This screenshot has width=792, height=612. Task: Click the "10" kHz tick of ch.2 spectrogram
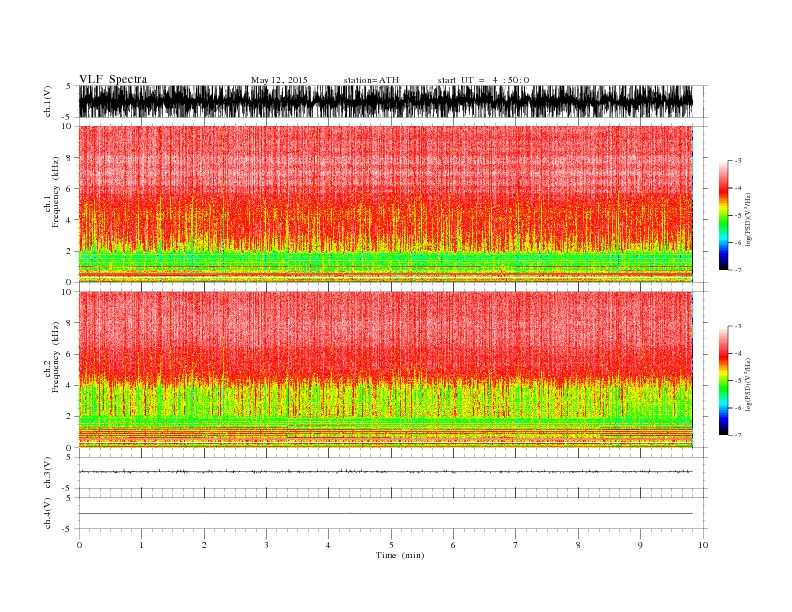[67, 292]
